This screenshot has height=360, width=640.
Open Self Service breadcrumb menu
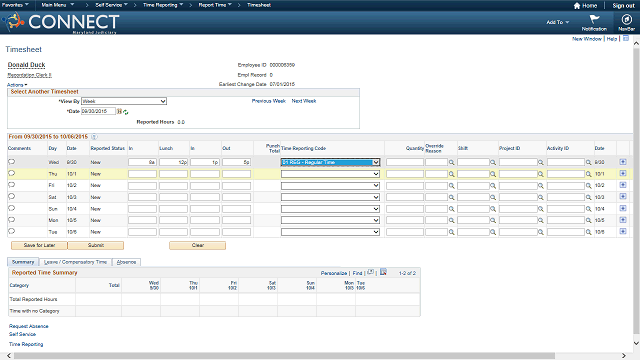coord(111,5)
